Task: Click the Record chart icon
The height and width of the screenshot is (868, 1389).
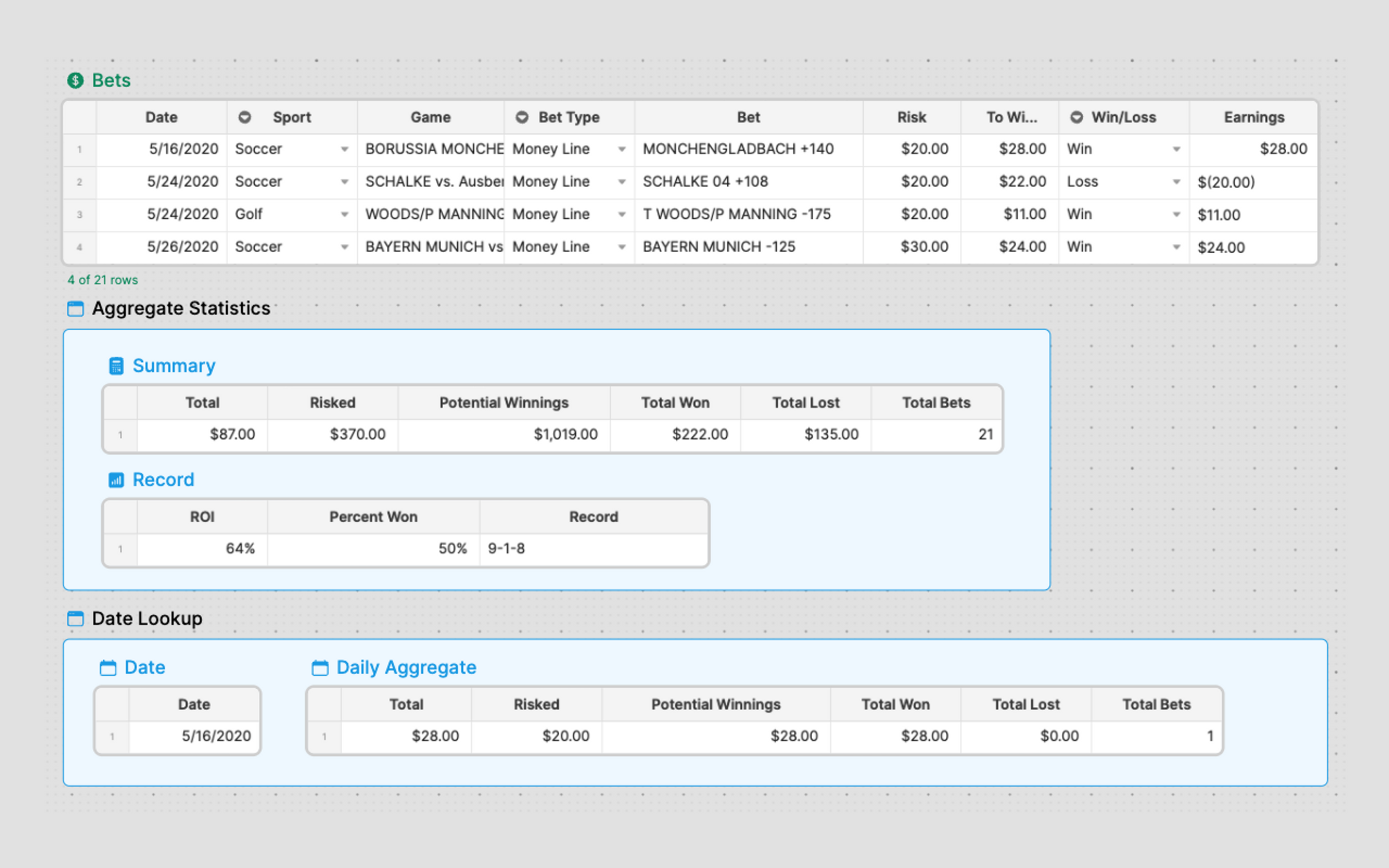Action: coord(116,480)
